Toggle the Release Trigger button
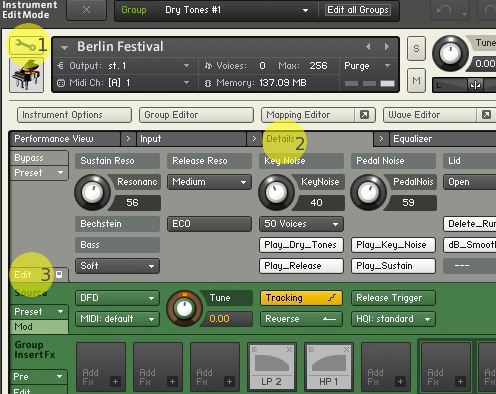The image size is (496, 394). click(393, 298)
